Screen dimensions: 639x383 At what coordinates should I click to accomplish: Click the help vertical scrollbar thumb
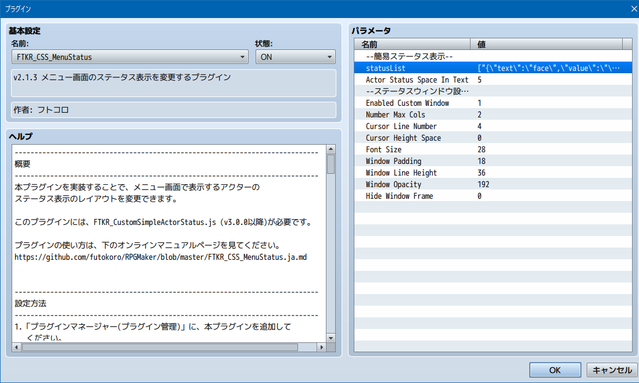coord(331,164)
